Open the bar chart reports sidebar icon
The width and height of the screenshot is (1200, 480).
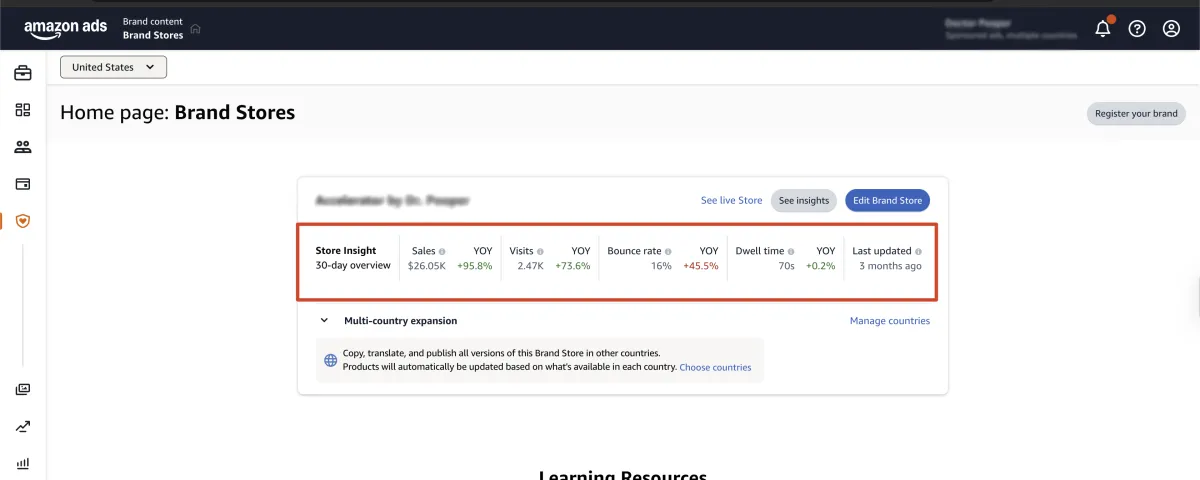click(x=22, y=463)
